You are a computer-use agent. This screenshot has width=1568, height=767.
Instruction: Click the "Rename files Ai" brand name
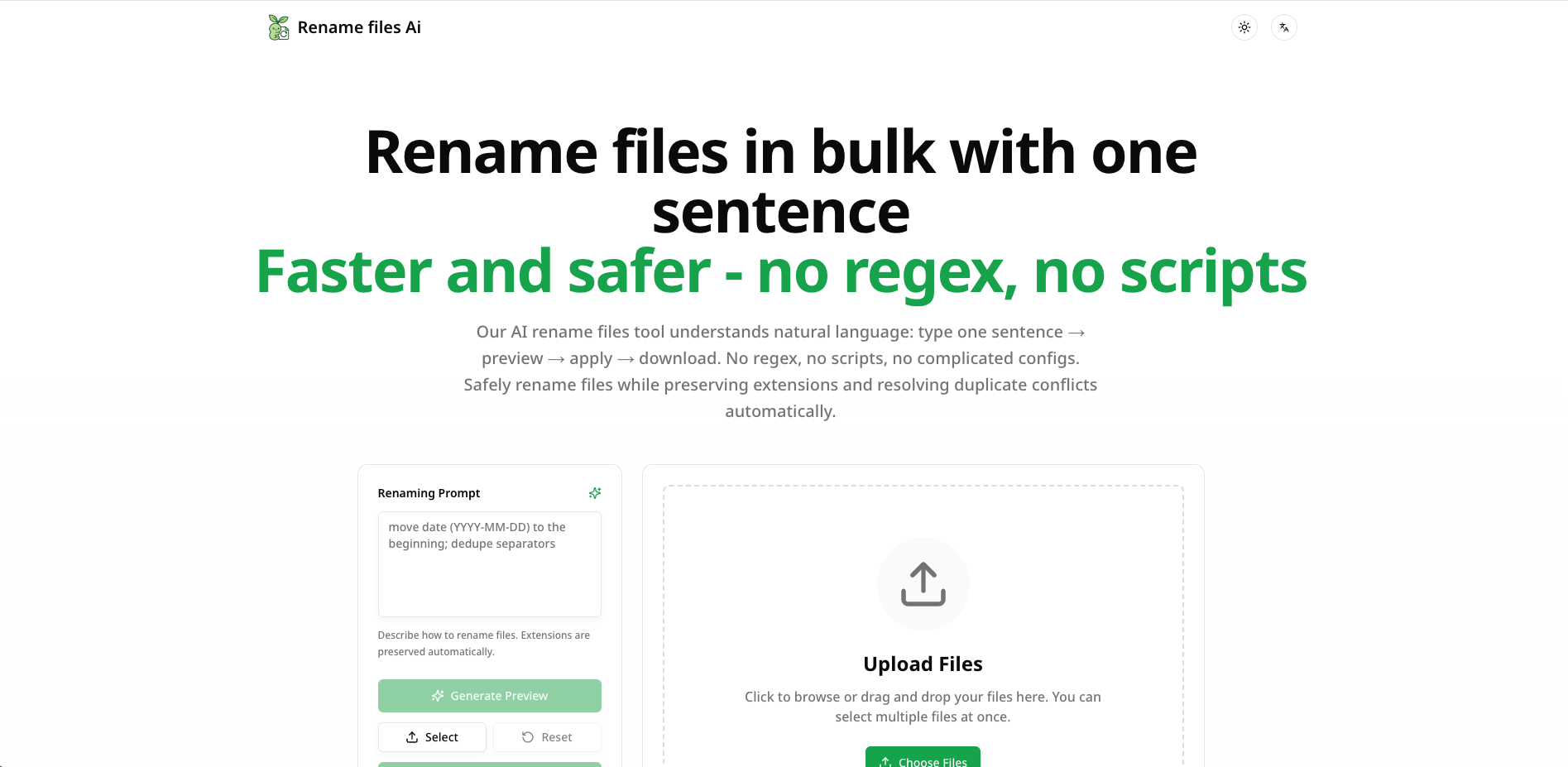[359, 27]
